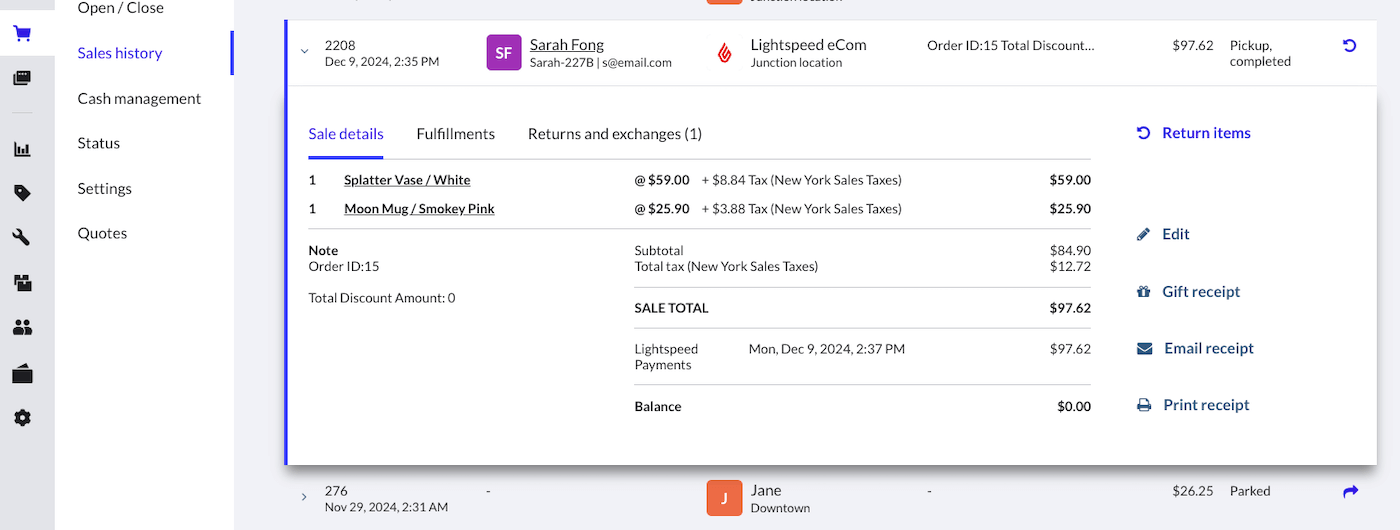Switch to the Sale details tab
Viewport: 1400px width, 530px height.
[x=346, y=134]
